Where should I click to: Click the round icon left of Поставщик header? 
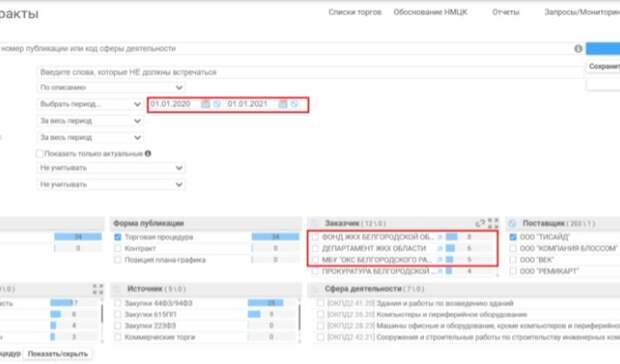click(512, 223)
